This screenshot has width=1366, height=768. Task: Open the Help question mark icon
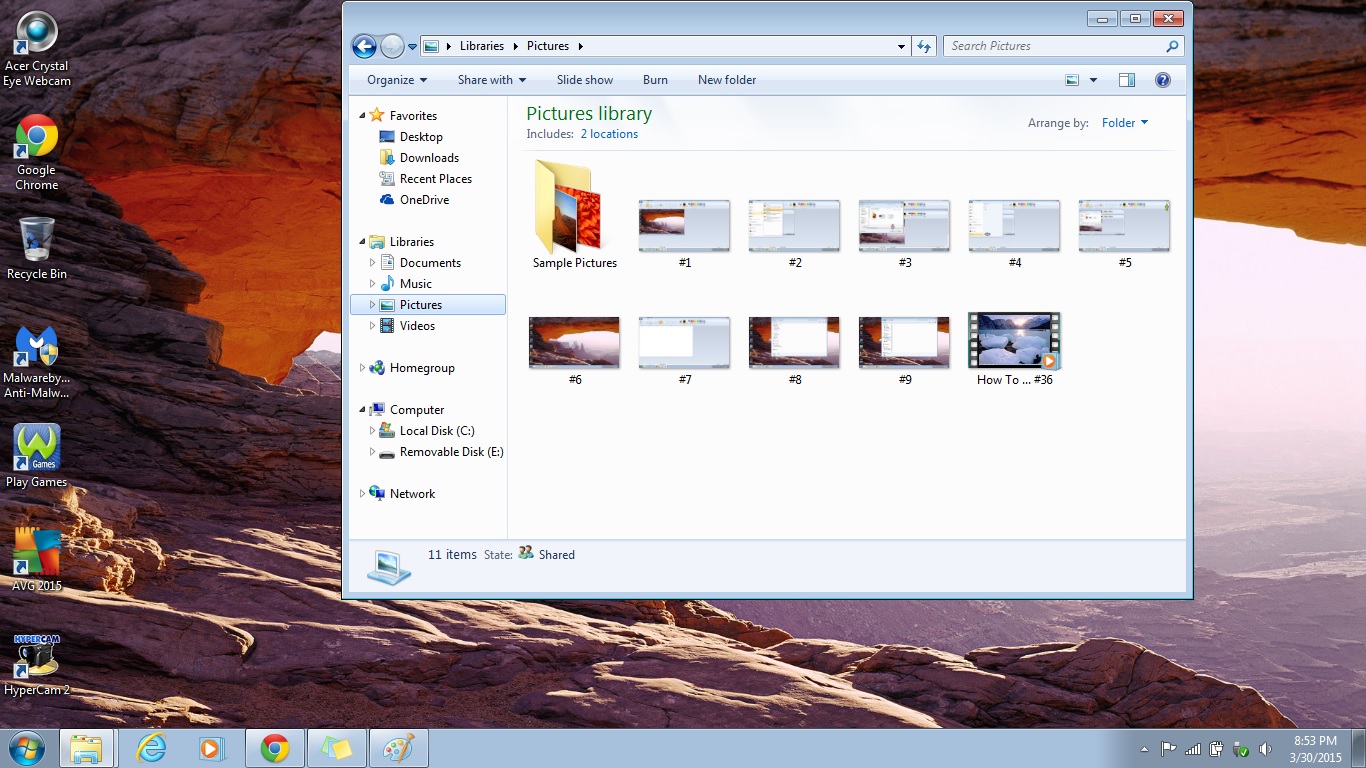1163,80
